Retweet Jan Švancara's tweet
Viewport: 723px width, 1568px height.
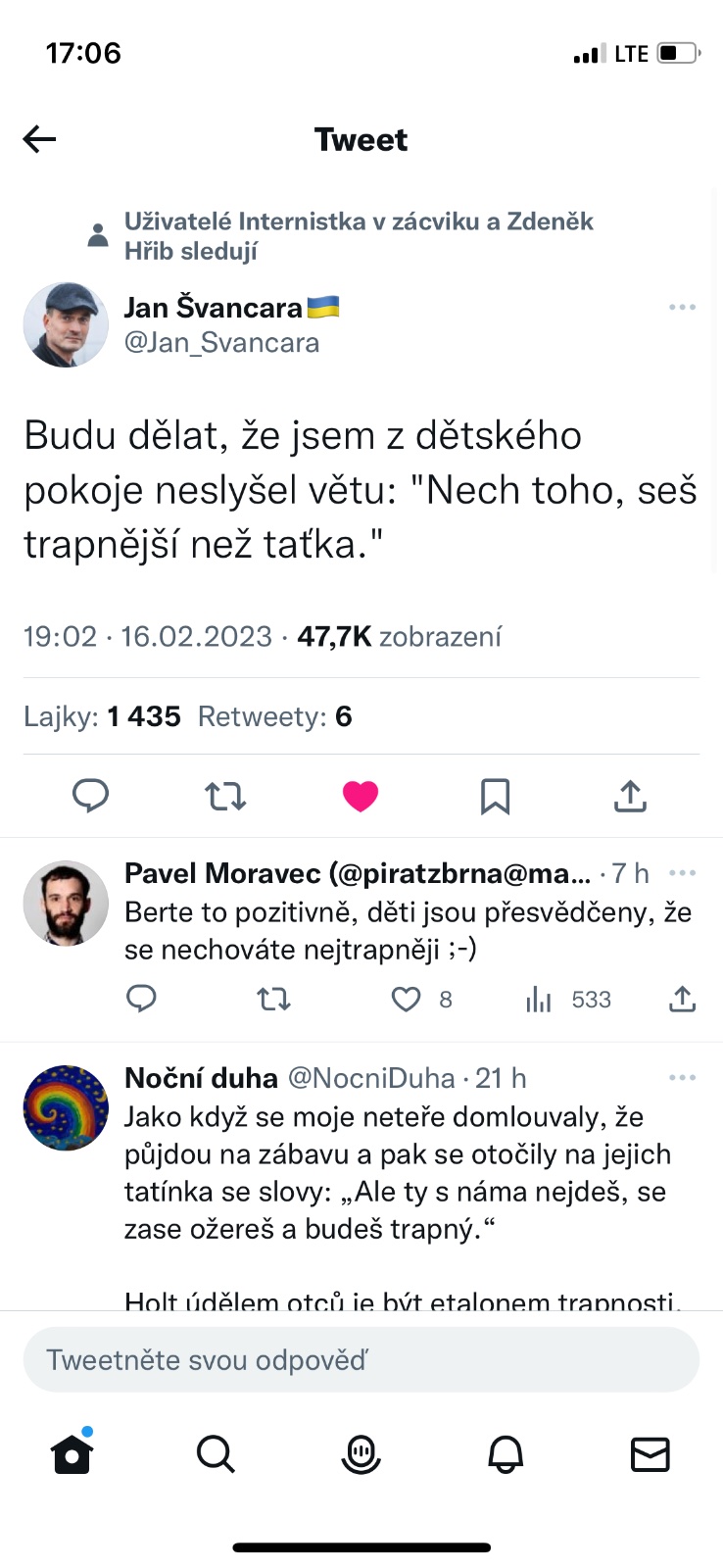(225, 796)
